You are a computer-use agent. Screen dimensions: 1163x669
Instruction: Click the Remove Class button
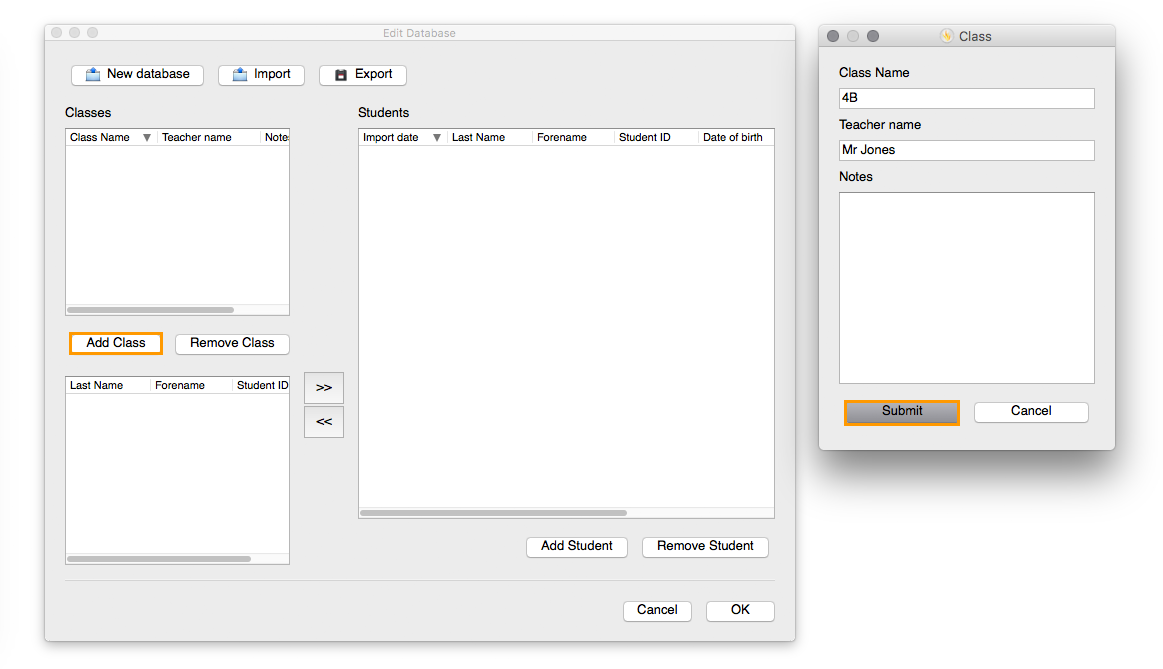point(231,343)
